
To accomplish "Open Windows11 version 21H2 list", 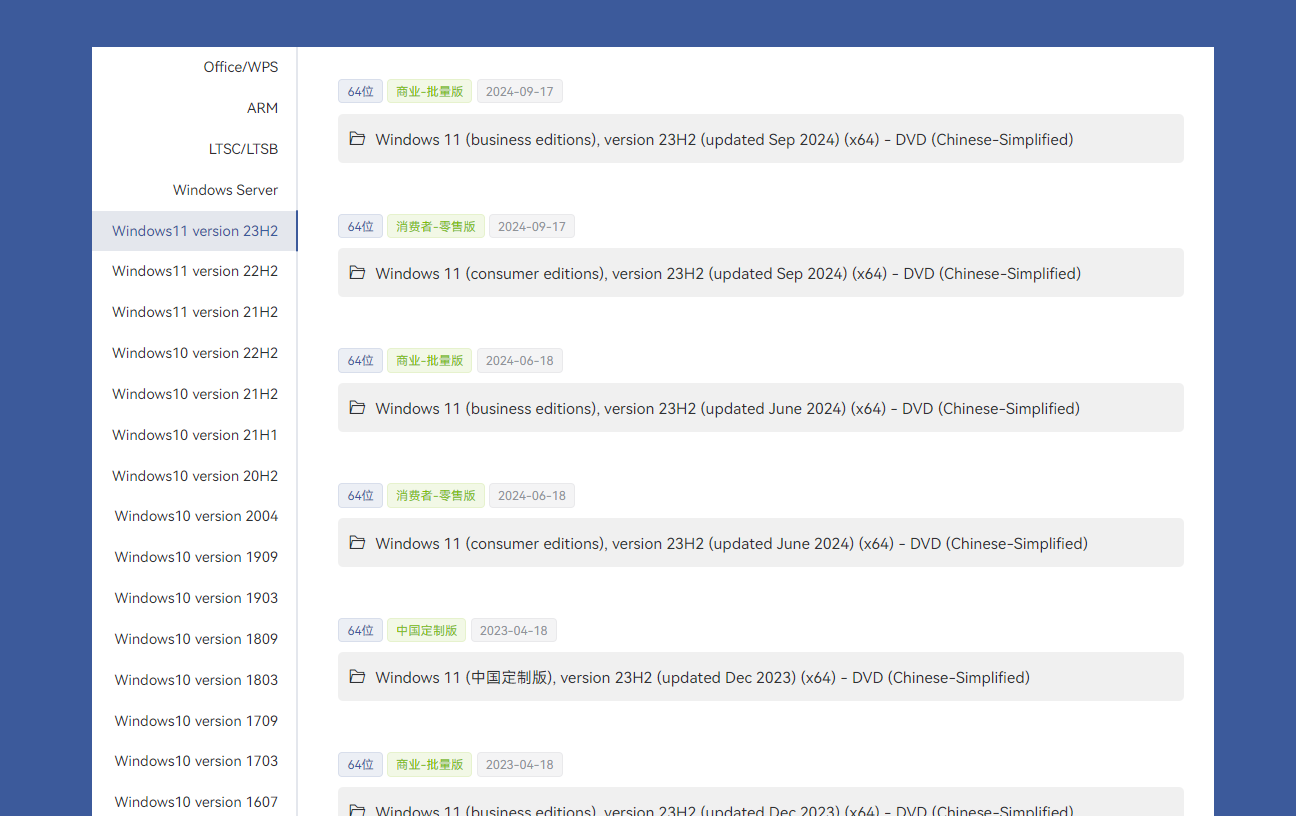I will click(195, 312).
